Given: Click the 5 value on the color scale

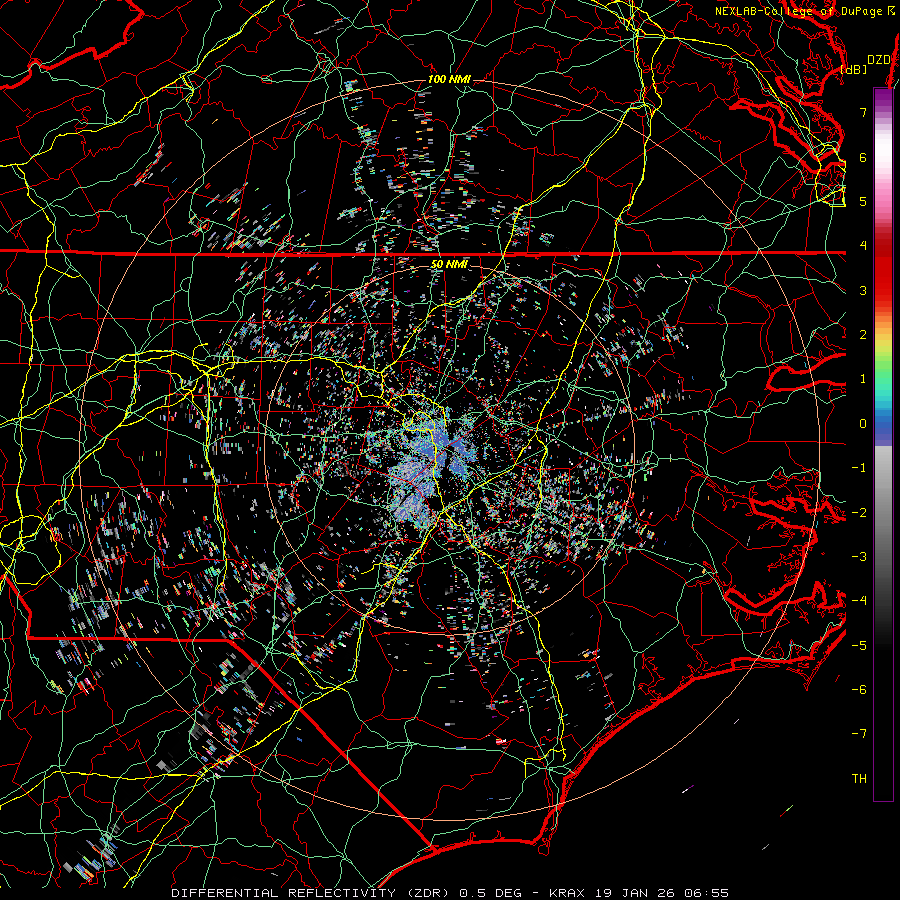Looking at the screenshot, I should pyautogui.click(x=863, y=201).
